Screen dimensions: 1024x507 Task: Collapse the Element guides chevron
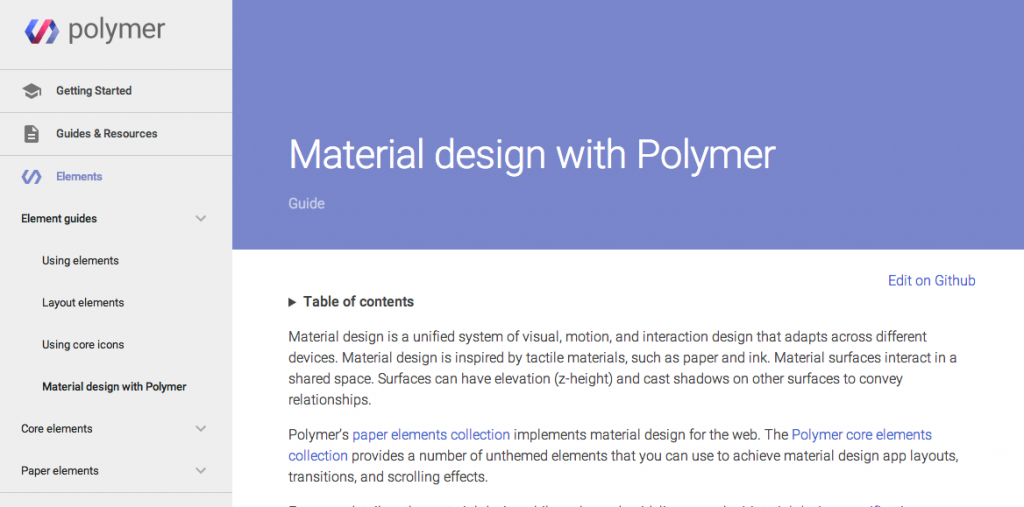click(x=201, y=219)
